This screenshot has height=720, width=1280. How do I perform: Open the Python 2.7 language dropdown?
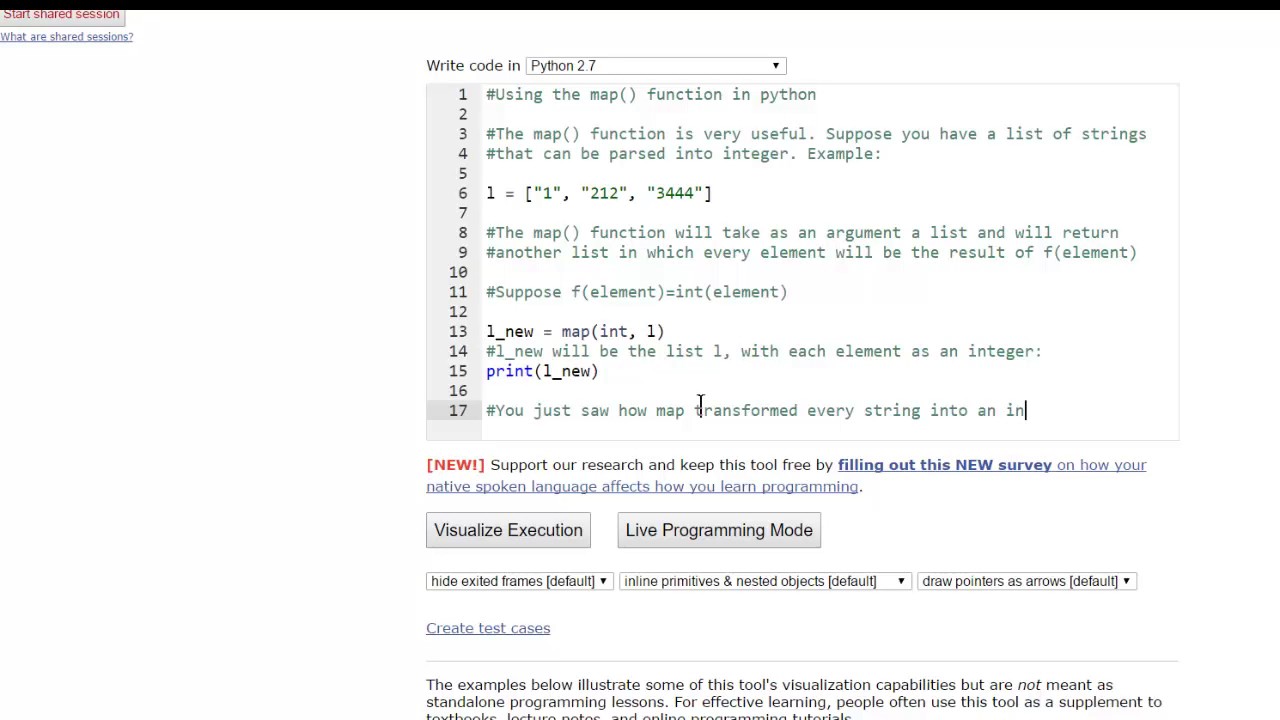coord(656,66)
